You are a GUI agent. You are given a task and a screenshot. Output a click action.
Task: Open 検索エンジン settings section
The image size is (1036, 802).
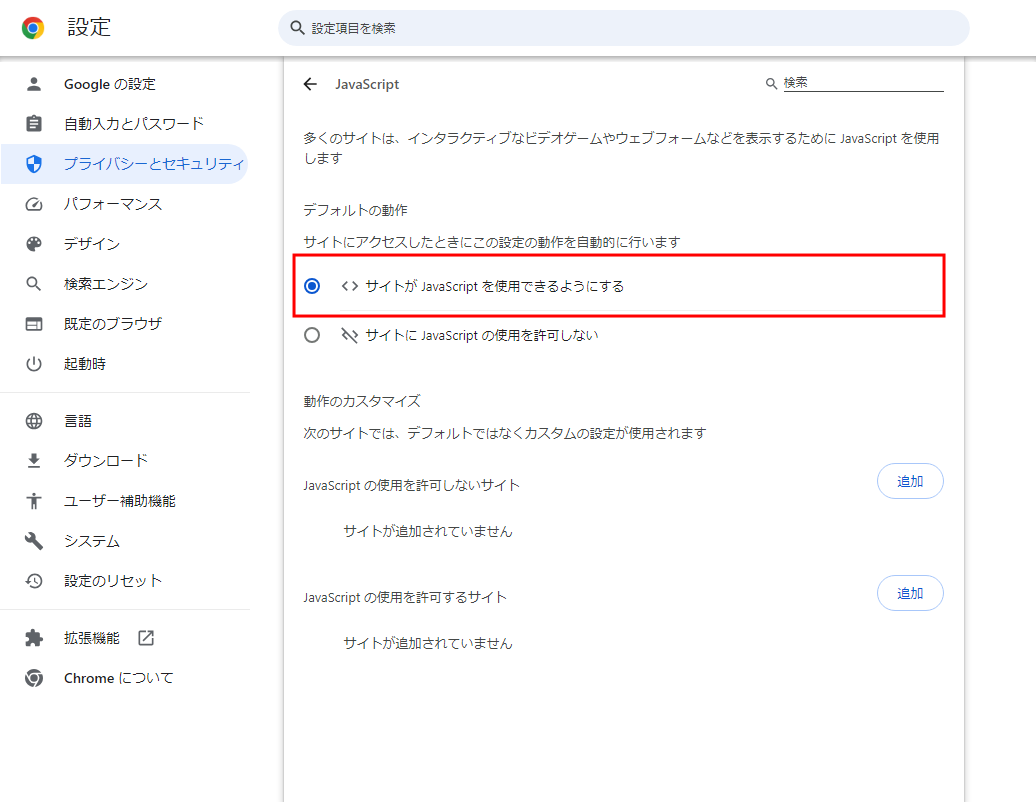click(124, 284)
